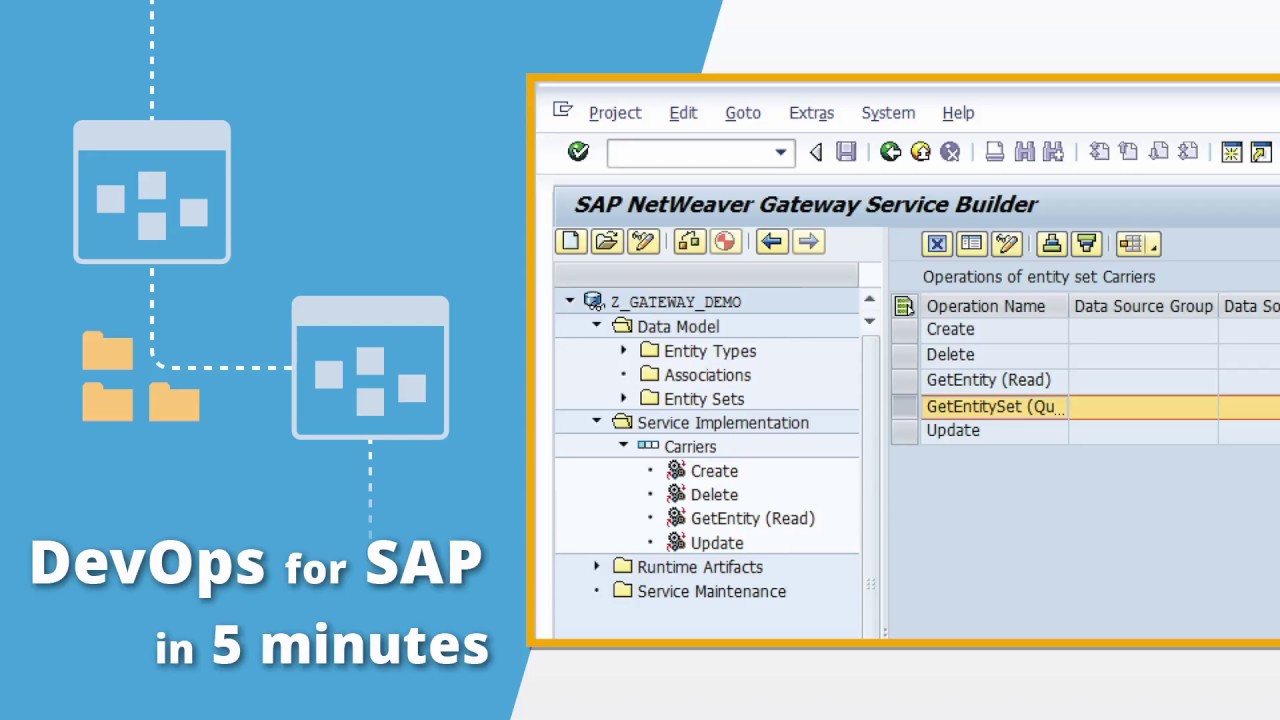The image size is (1280, 720).
Task: Click the SAP window menu icon left of Project
Action: [x=562, y=111]
